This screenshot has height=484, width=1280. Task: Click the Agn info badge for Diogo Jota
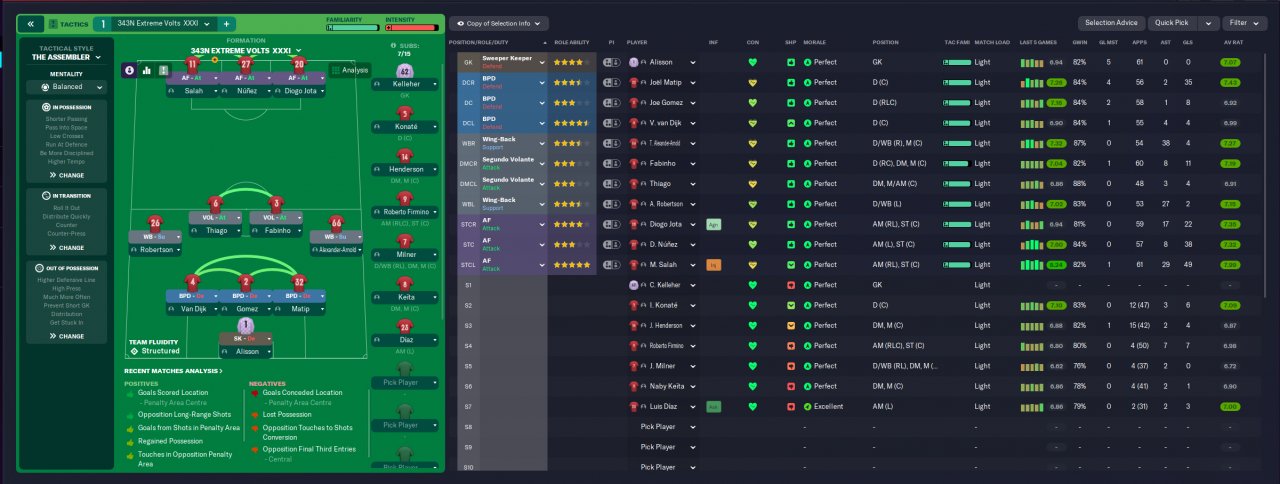coord(713,224)
